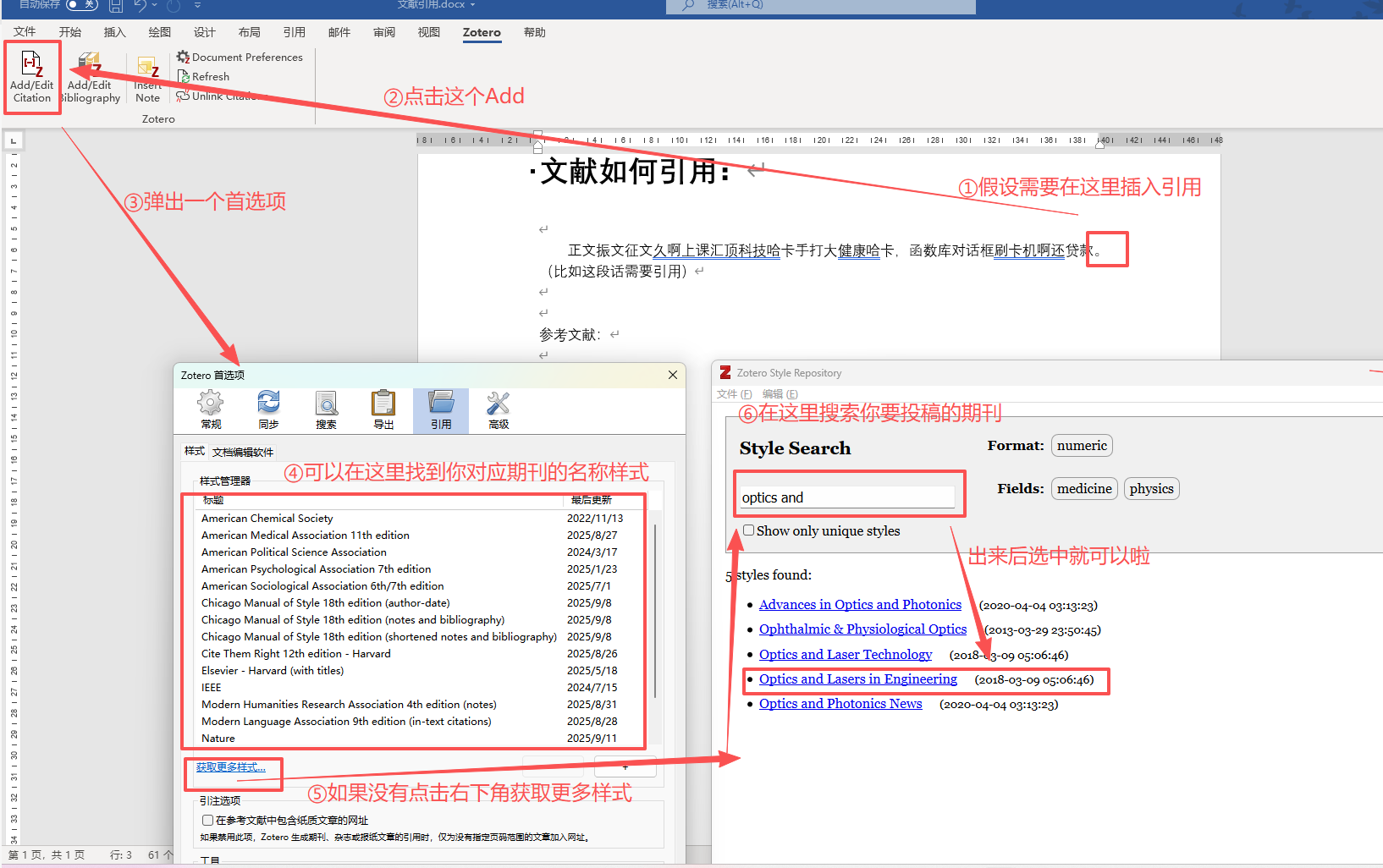Viewport: 1383px width, 868px height.
Task: Close the Zotero 首选项 dialog
Action: (x=673, y=375)
